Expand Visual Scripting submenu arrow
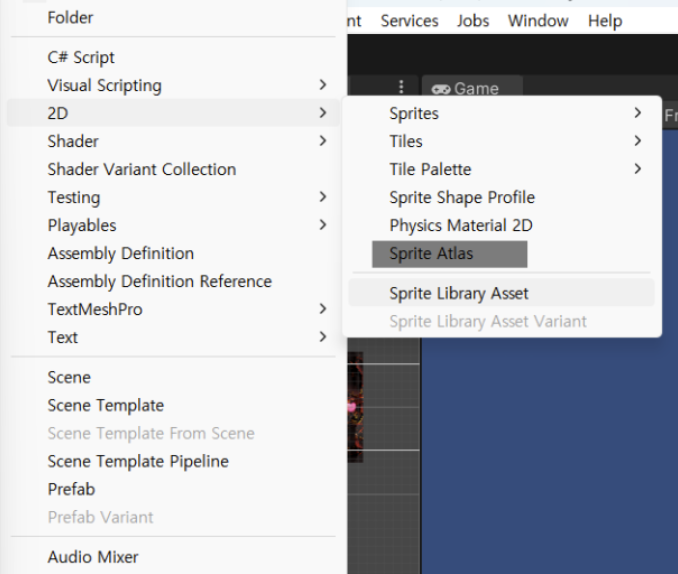 (x=323, y=85)
